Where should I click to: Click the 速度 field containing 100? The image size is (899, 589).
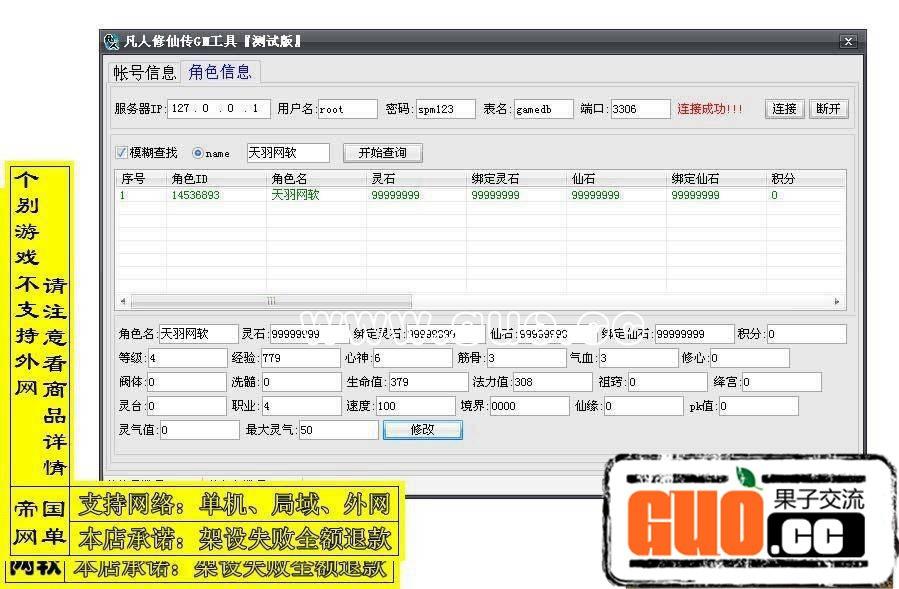(416, 406)
